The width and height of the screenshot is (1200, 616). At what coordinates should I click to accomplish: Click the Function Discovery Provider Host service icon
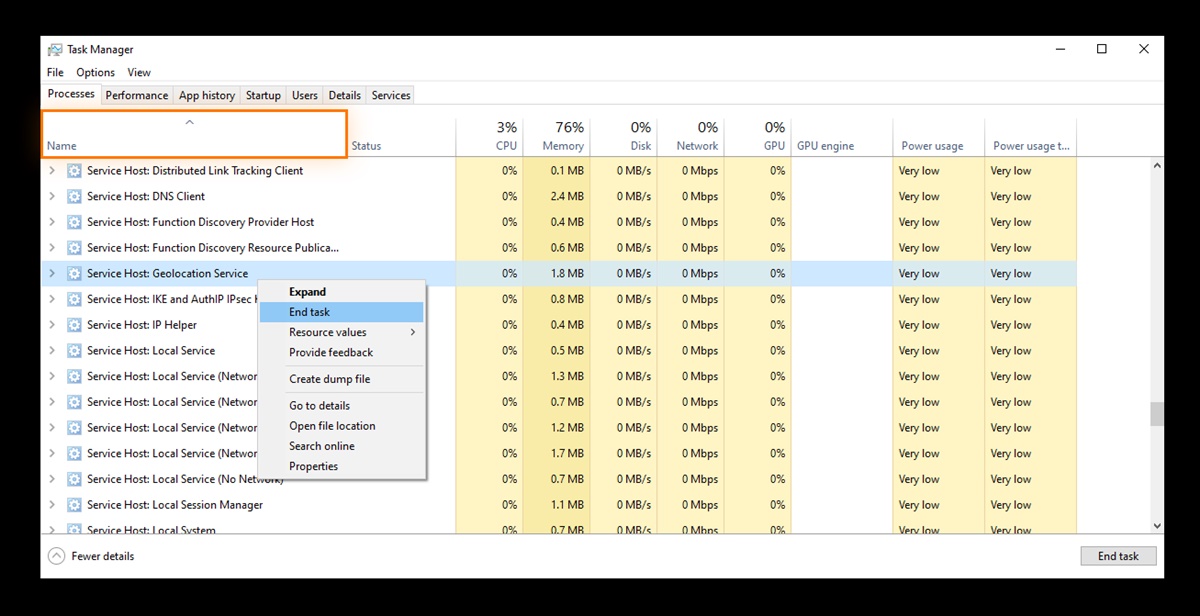(73, 222)
